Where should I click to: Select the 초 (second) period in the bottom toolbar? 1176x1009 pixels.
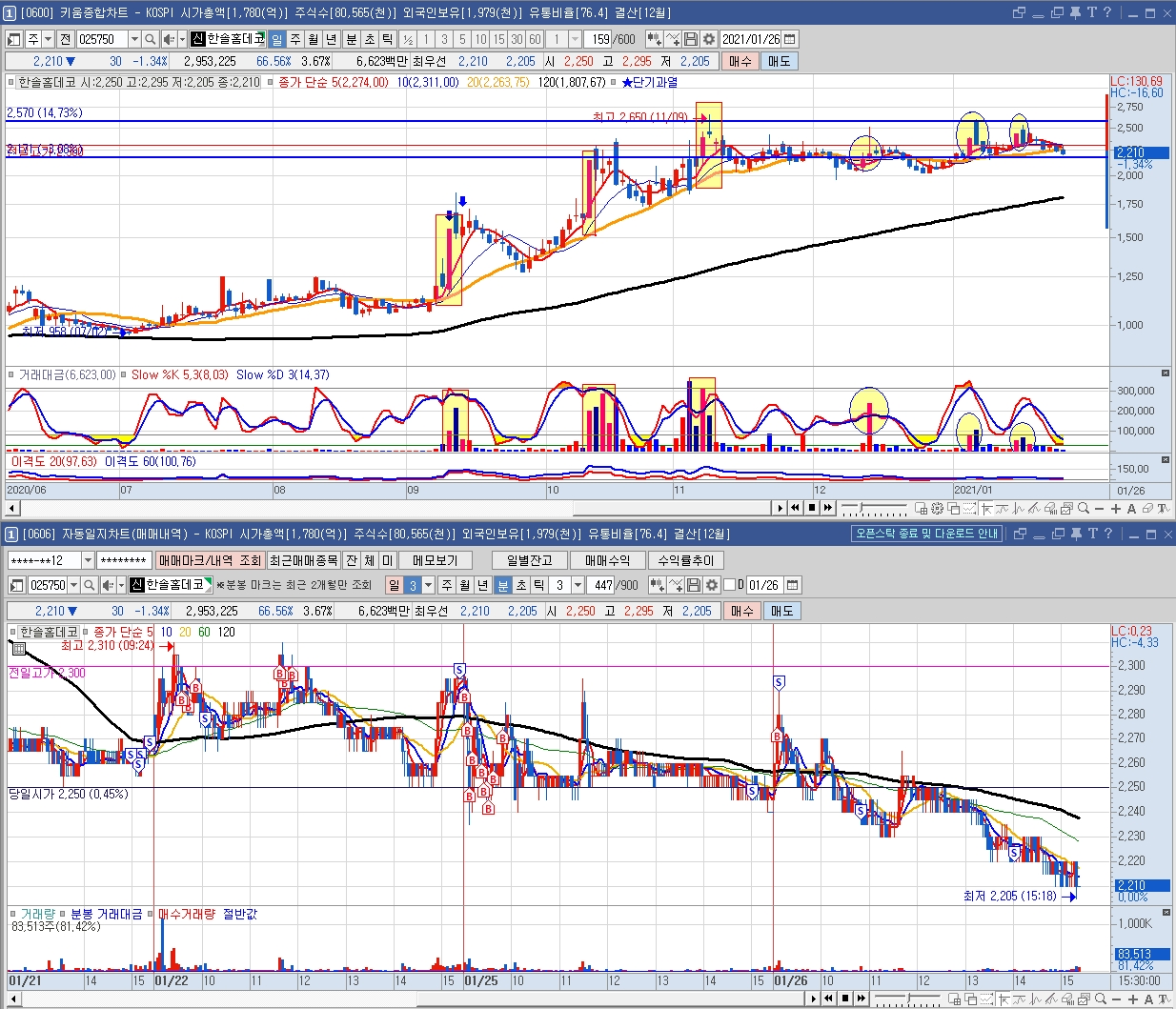(520, 585)
